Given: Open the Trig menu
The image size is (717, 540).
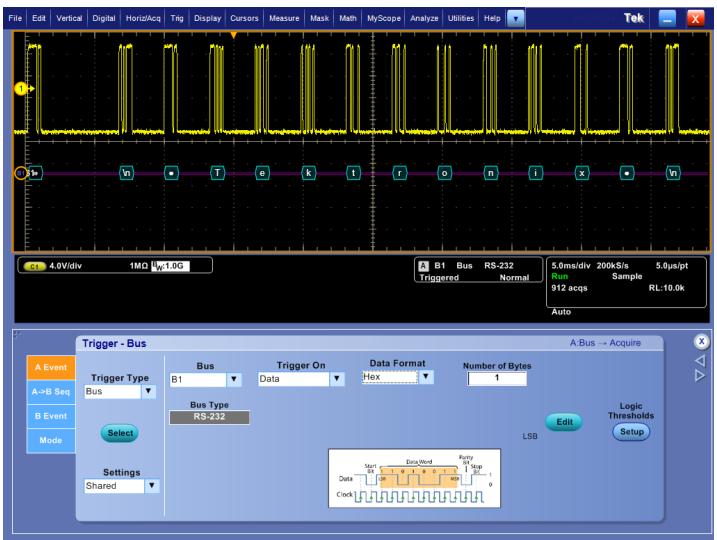Looking at the screenshot, I should coord(177,18).
